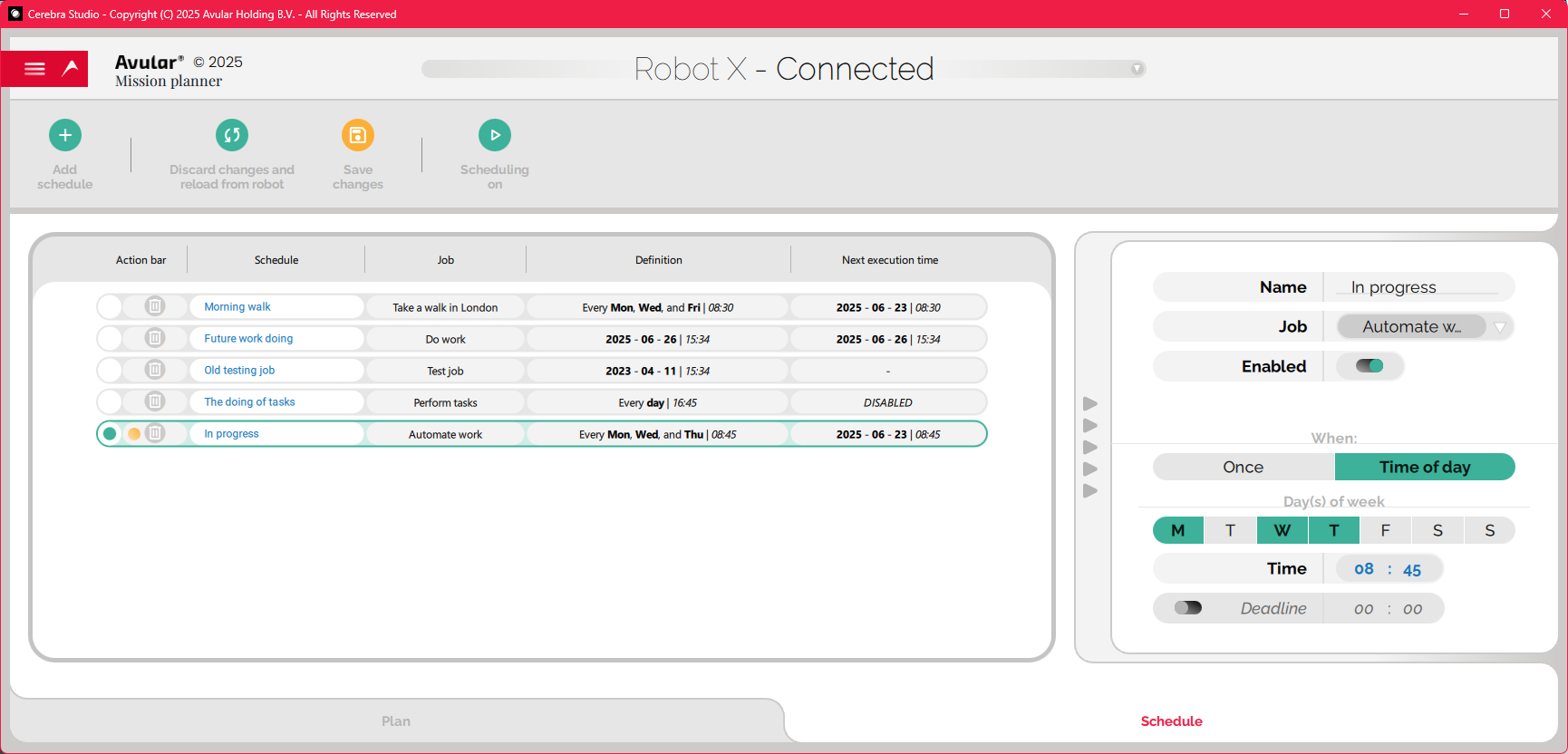The width and height of the screenshot is (1568, 754).
Task: Switch to the Schedule tab
Action: 1171,721
